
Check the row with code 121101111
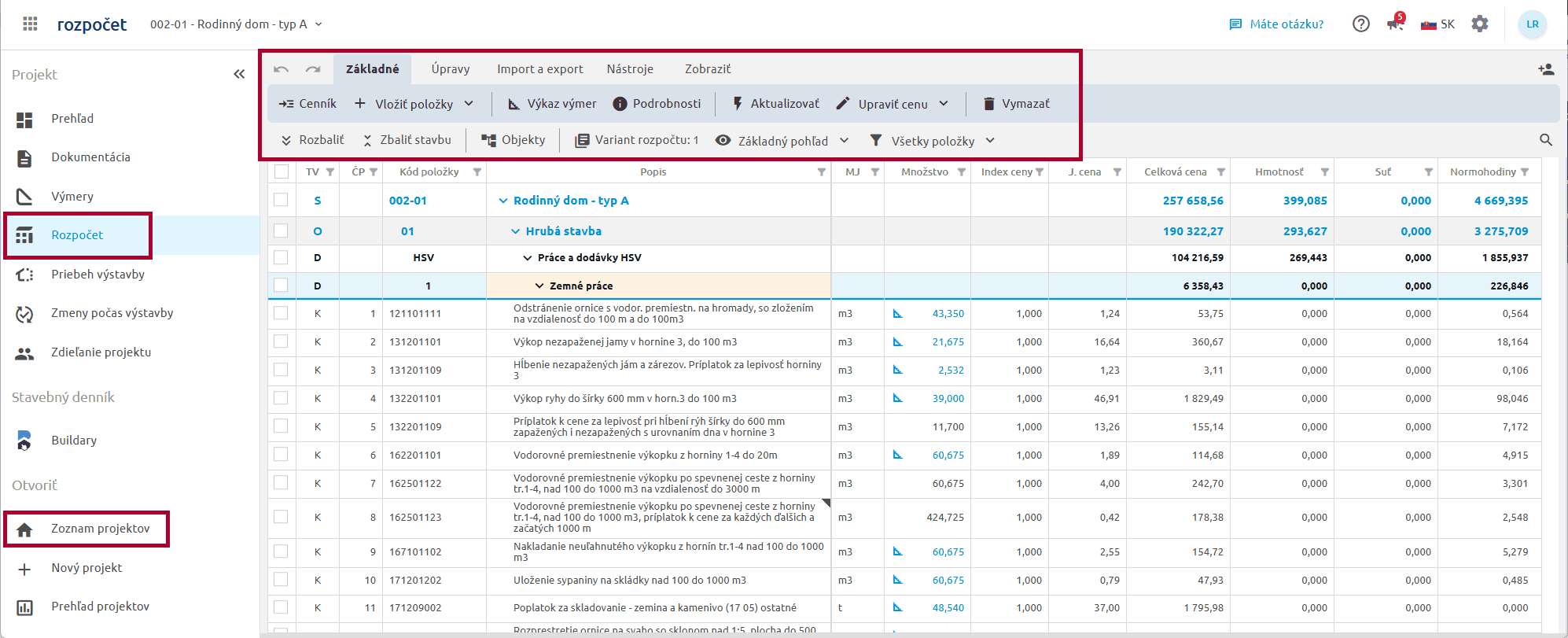coord(281,313)
